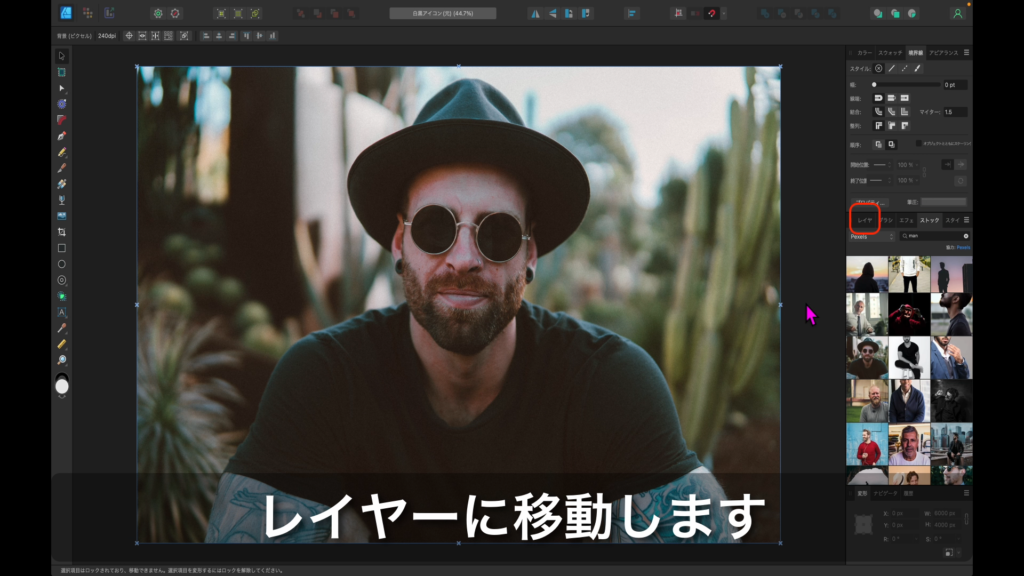Screen dimensions: 1024x576
Task: Select the Place Image tool
Action: click(61, 216)
